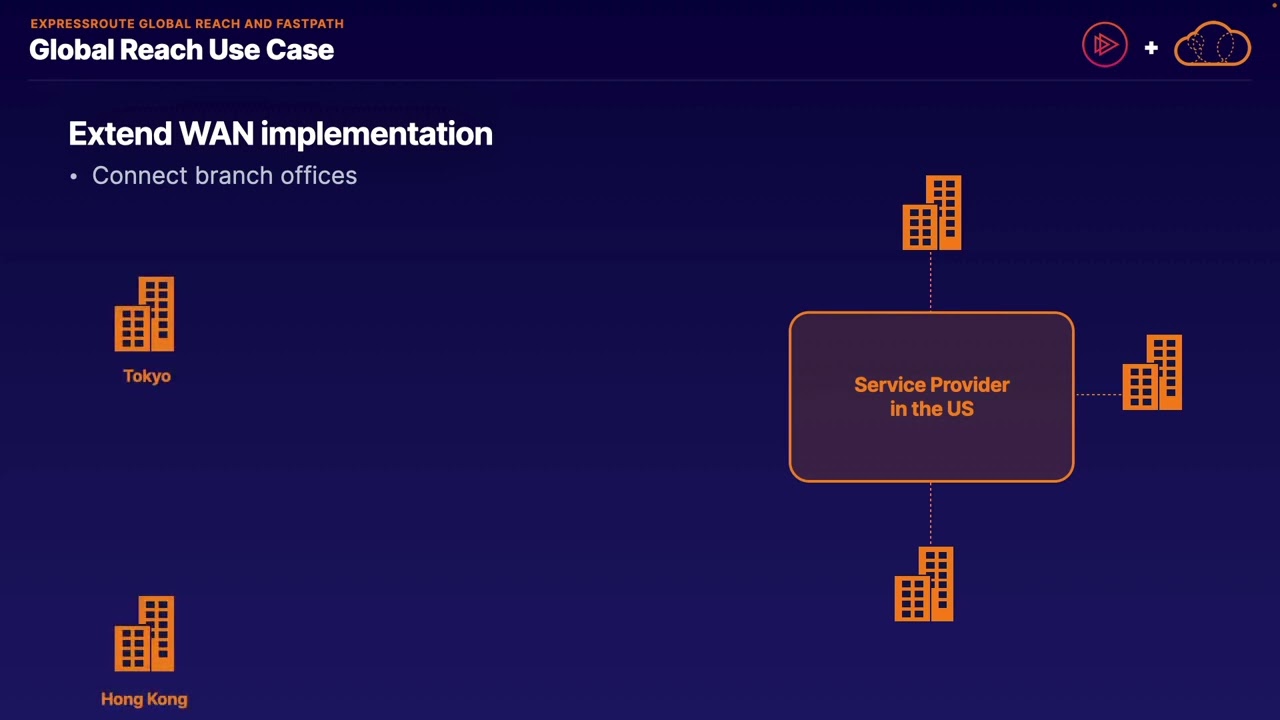Click the A Cloud Guru cloud logo
This screenshot has width=1280, height=720.
pyautogui.click(x=1212, y=45)
